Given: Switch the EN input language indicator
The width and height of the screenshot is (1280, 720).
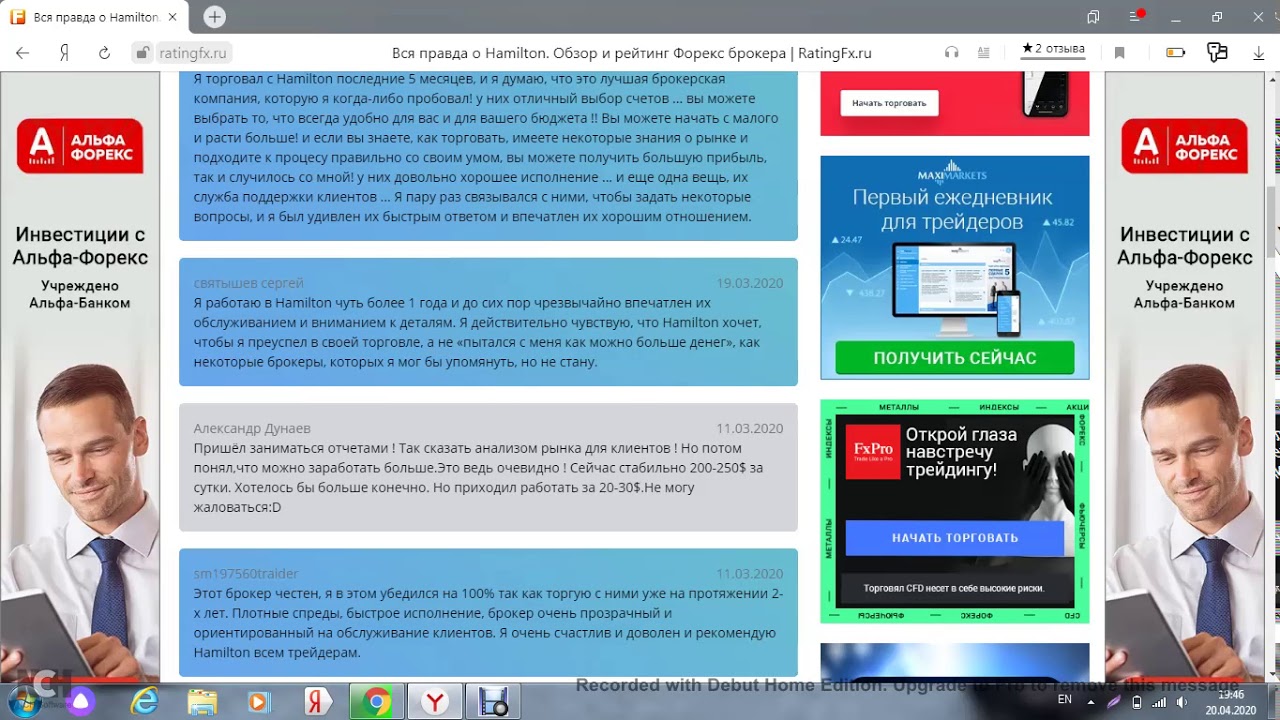Looking at the screenshot, I should [1065, 700].
